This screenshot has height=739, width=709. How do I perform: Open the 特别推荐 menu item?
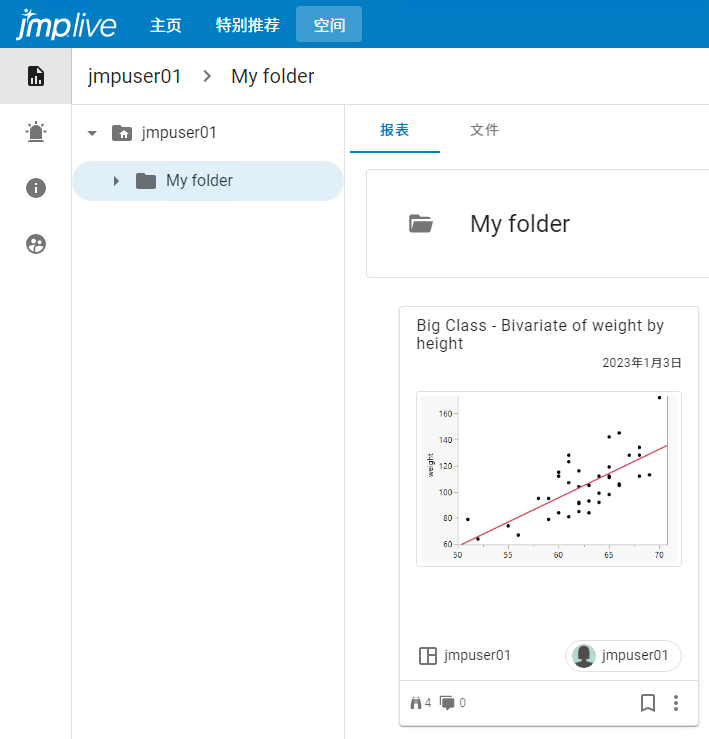click(x=247, y=25)
